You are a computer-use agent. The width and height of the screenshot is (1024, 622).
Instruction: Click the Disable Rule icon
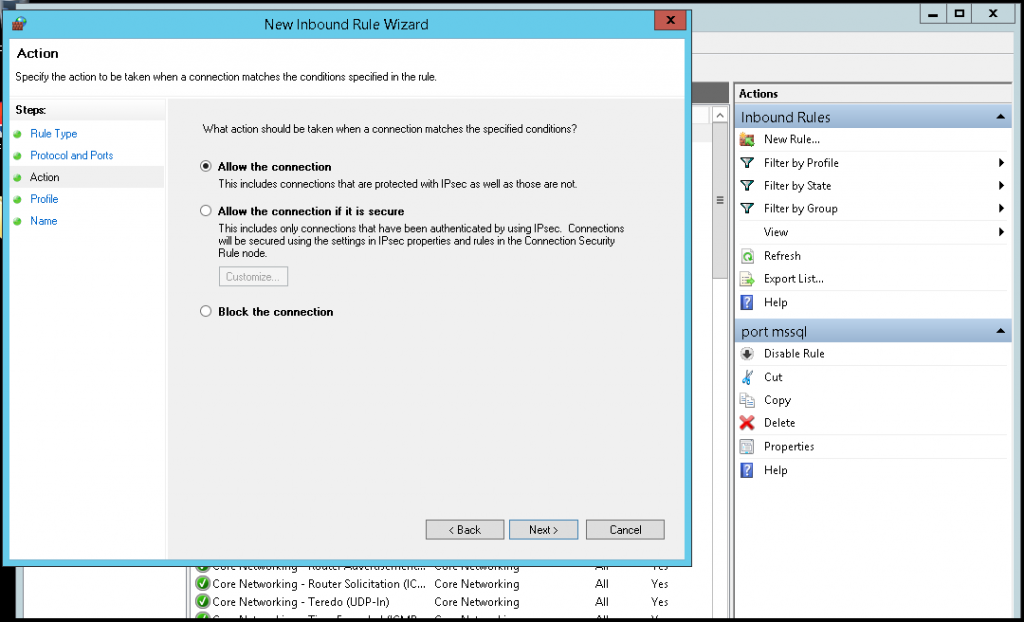[747, 354]
